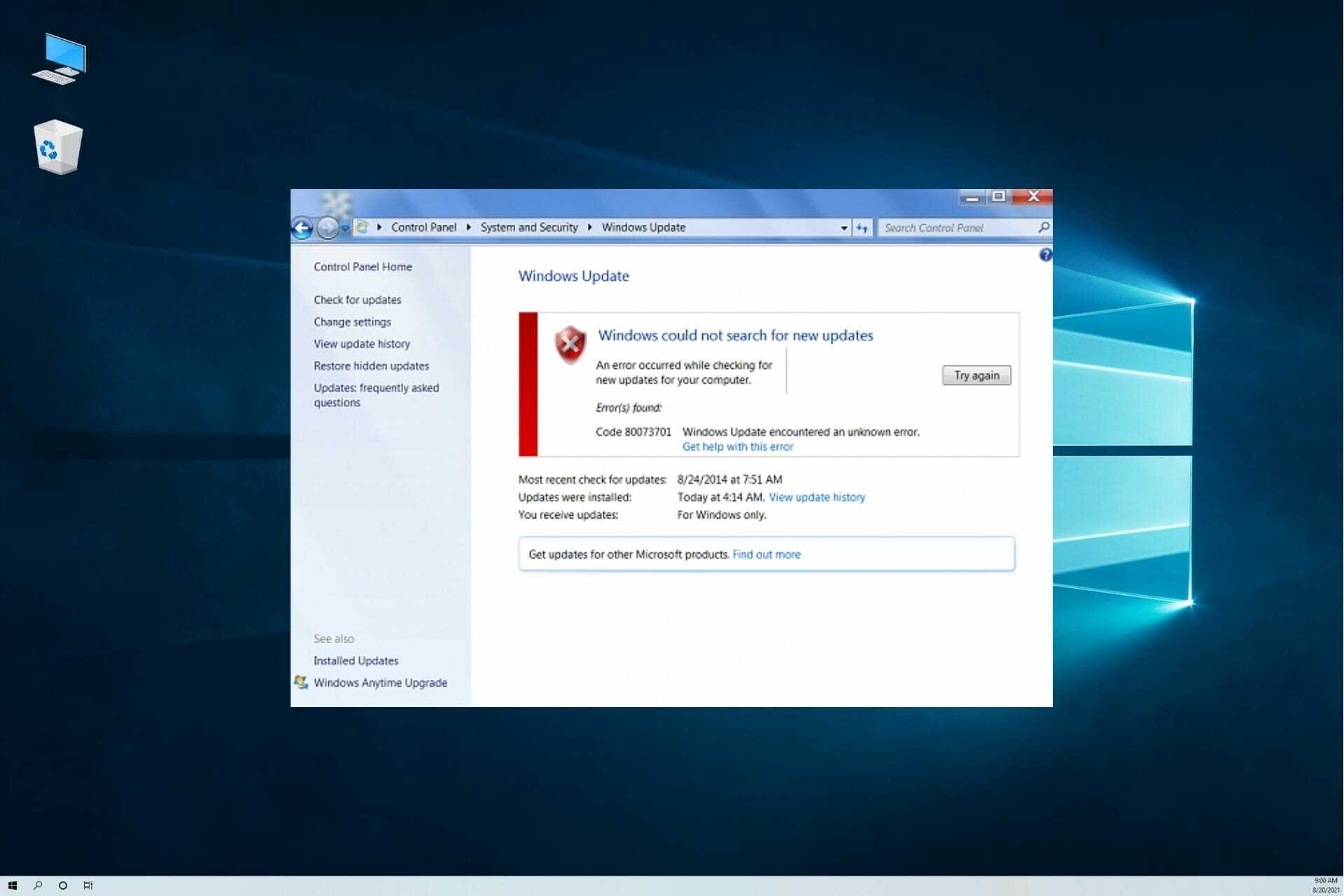1344x896 pixels.
Task: Click Check for updates in sidebar
Action: coord(358,300)
